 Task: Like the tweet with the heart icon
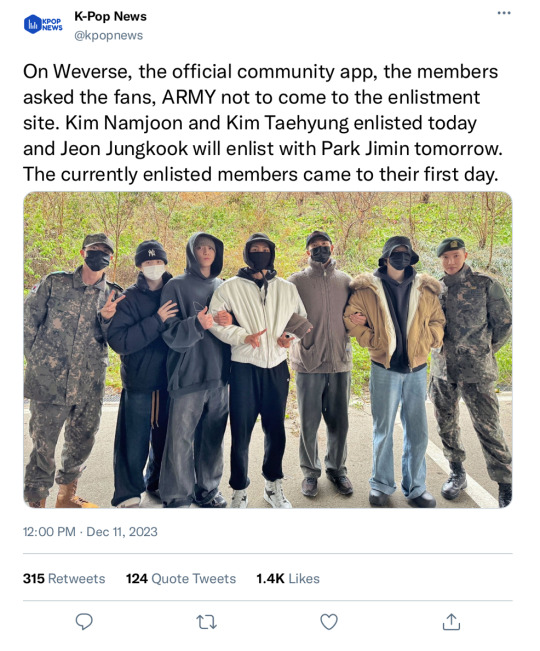tap(329, 622)
